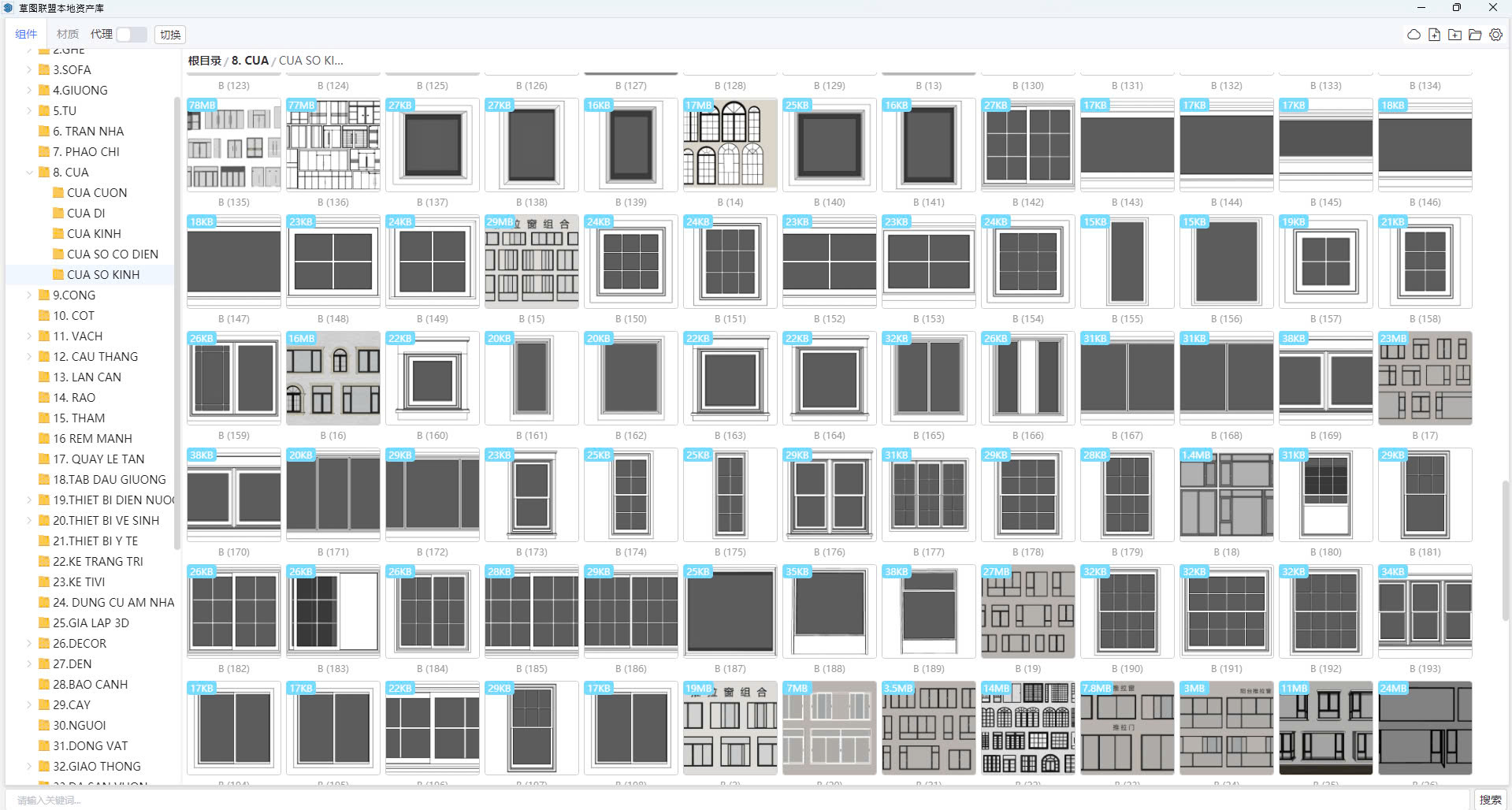Expand the 26.DECOR folder
Viewport: 1512px width, 810px height.
coord(29,643)
